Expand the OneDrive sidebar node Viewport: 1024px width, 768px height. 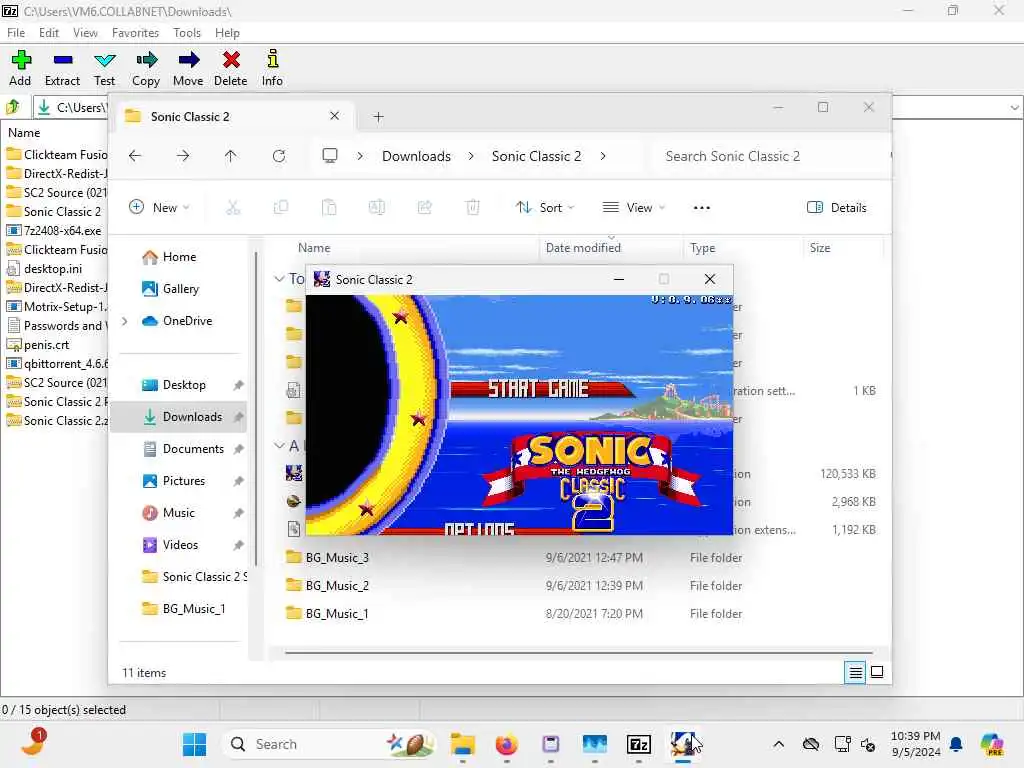click(125, 321)
